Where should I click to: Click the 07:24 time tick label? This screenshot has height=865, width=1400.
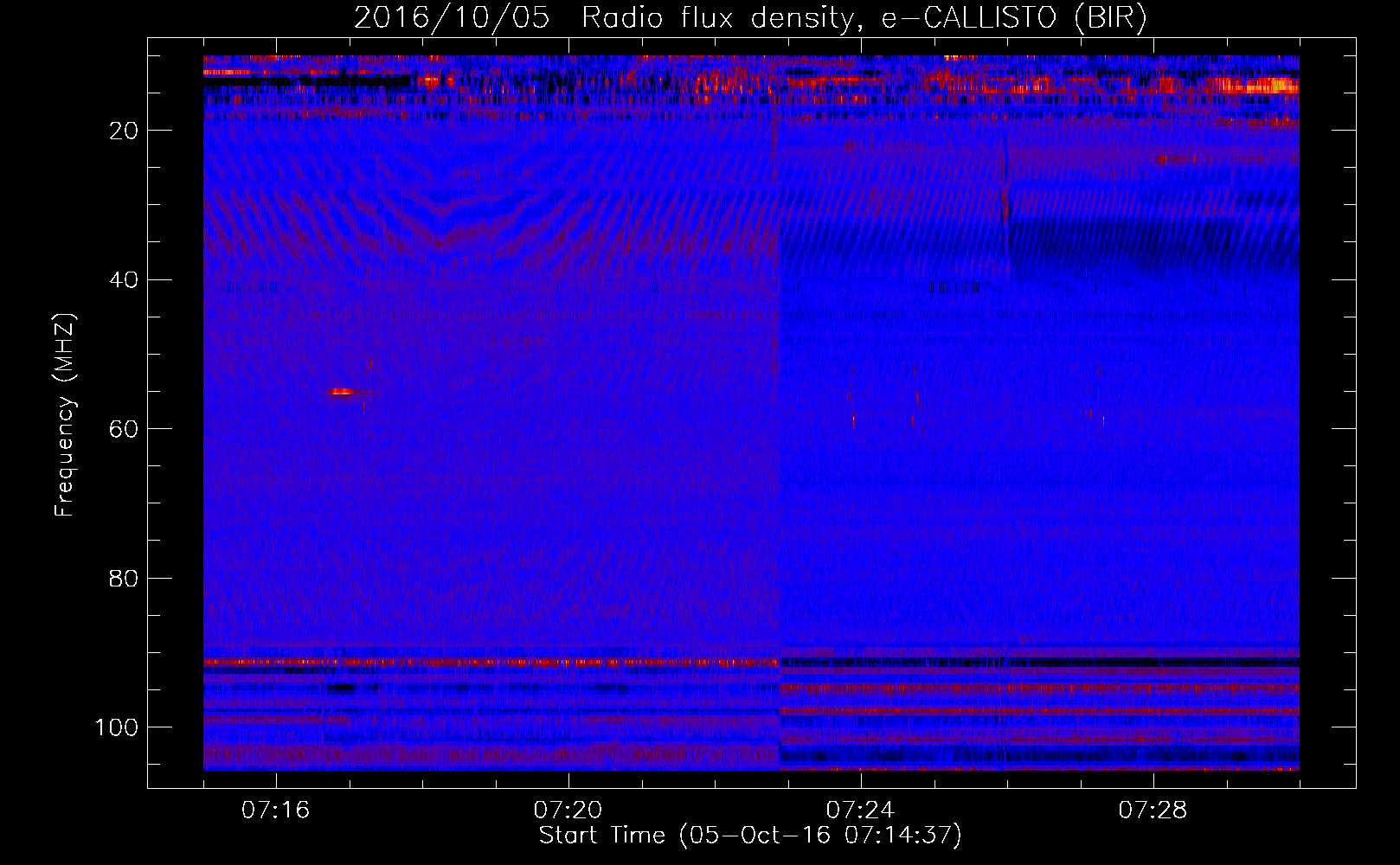coord(860,810)
